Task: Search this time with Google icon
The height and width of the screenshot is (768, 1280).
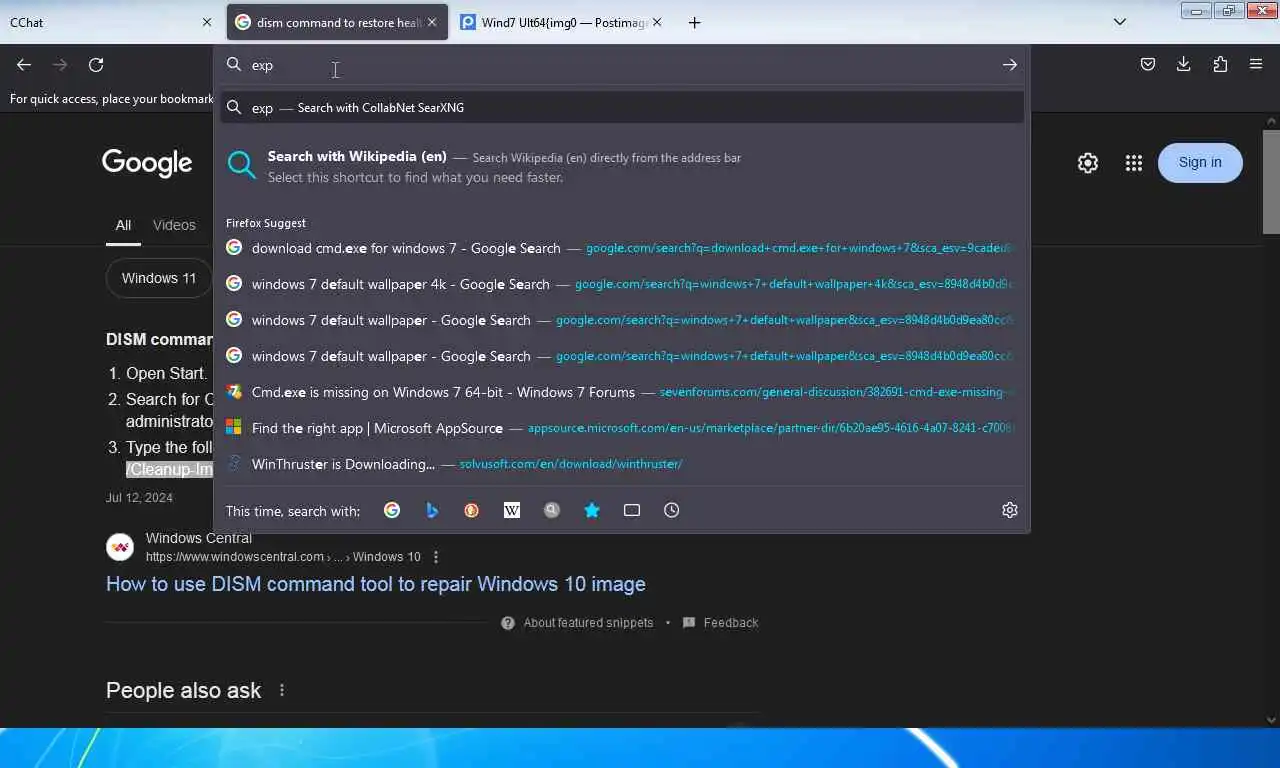Action: (x=392, y=510)
